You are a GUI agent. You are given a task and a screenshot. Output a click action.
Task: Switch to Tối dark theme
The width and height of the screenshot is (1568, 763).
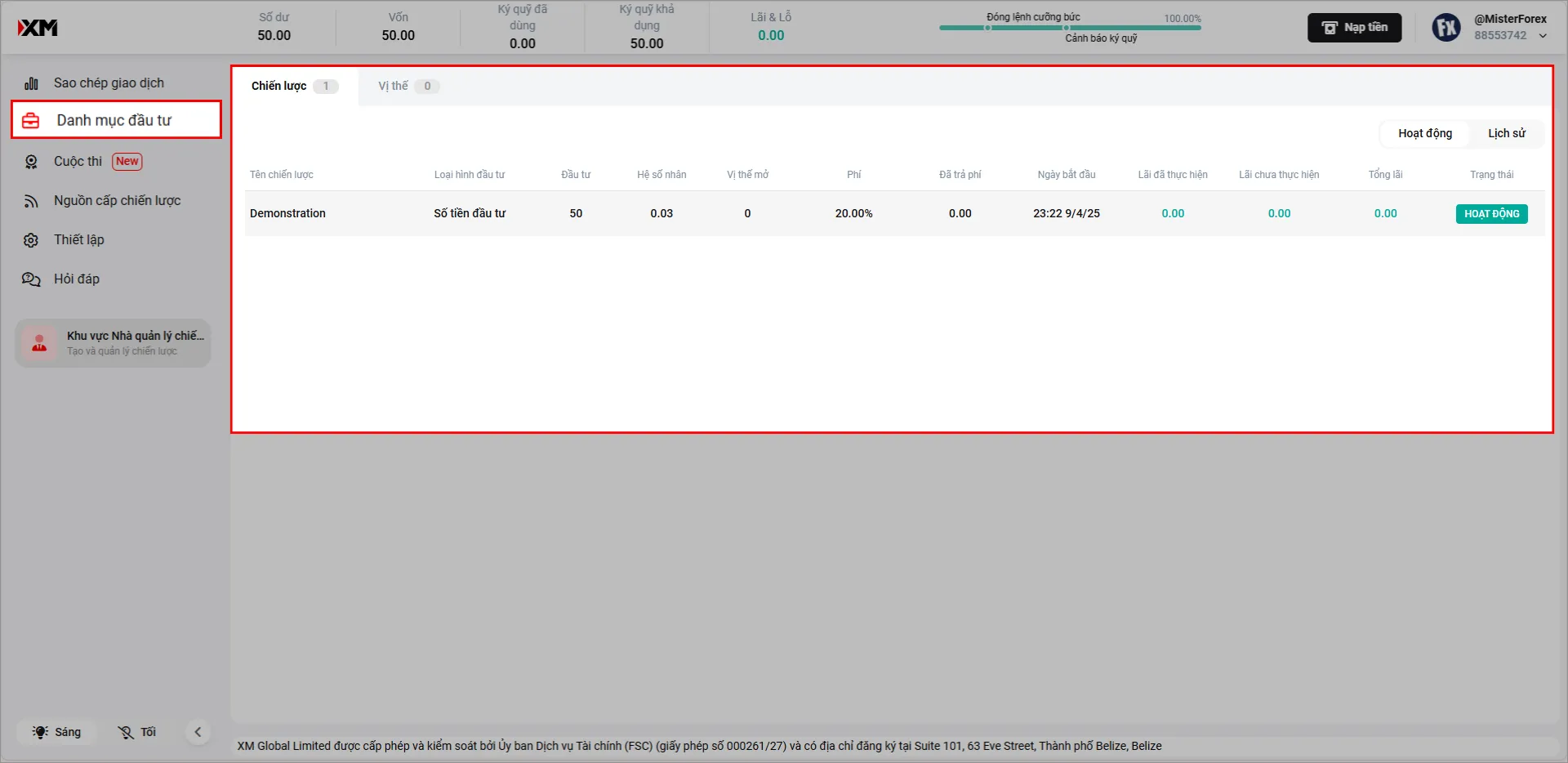pyautogui.click(x=137, y=732)
